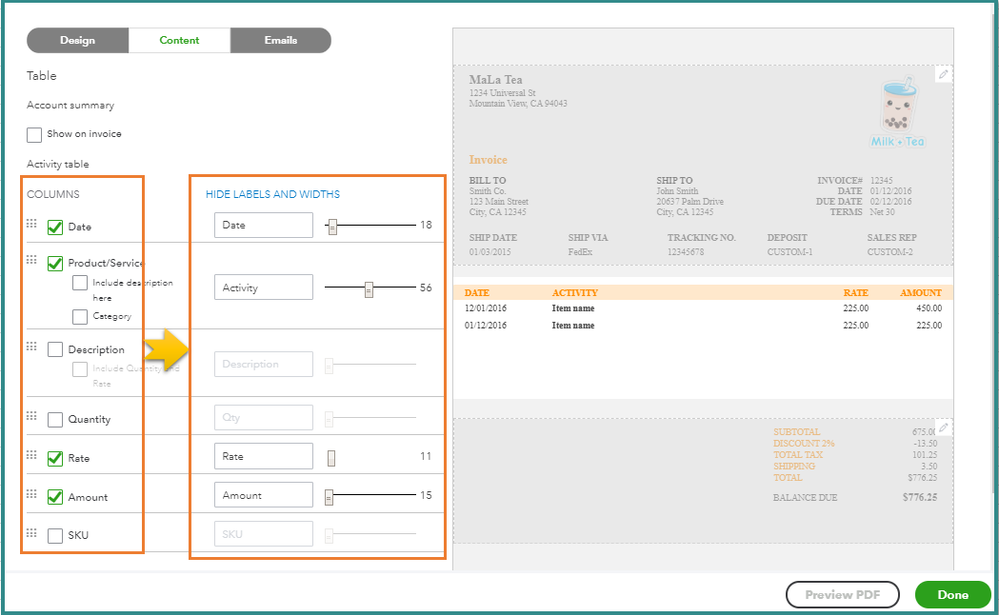The image size is (999, 615).
Task: Grab the Amount row drag handle
Action: [31, 494]
